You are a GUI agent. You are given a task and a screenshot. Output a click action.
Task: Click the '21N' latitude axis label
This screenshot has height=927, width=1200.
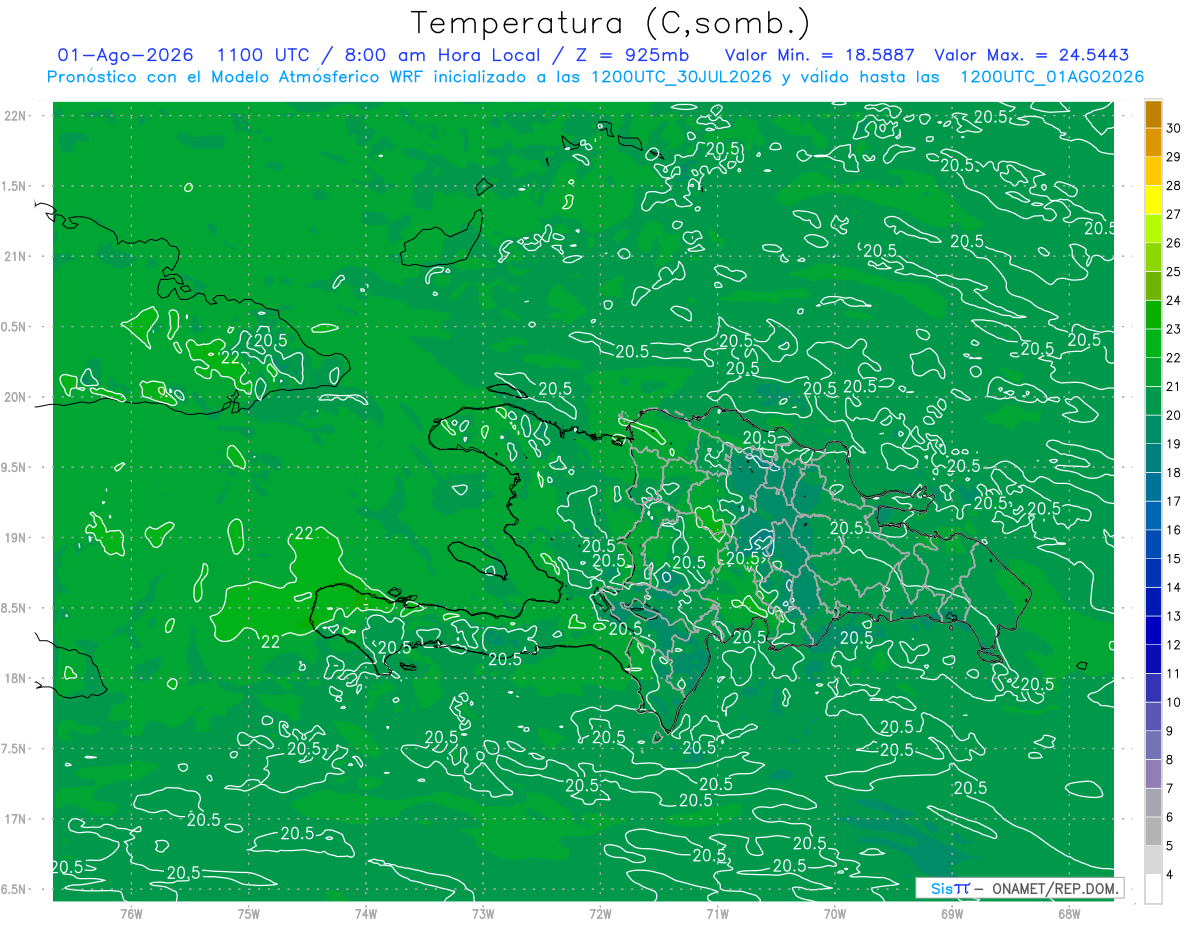tap(14, 257)
